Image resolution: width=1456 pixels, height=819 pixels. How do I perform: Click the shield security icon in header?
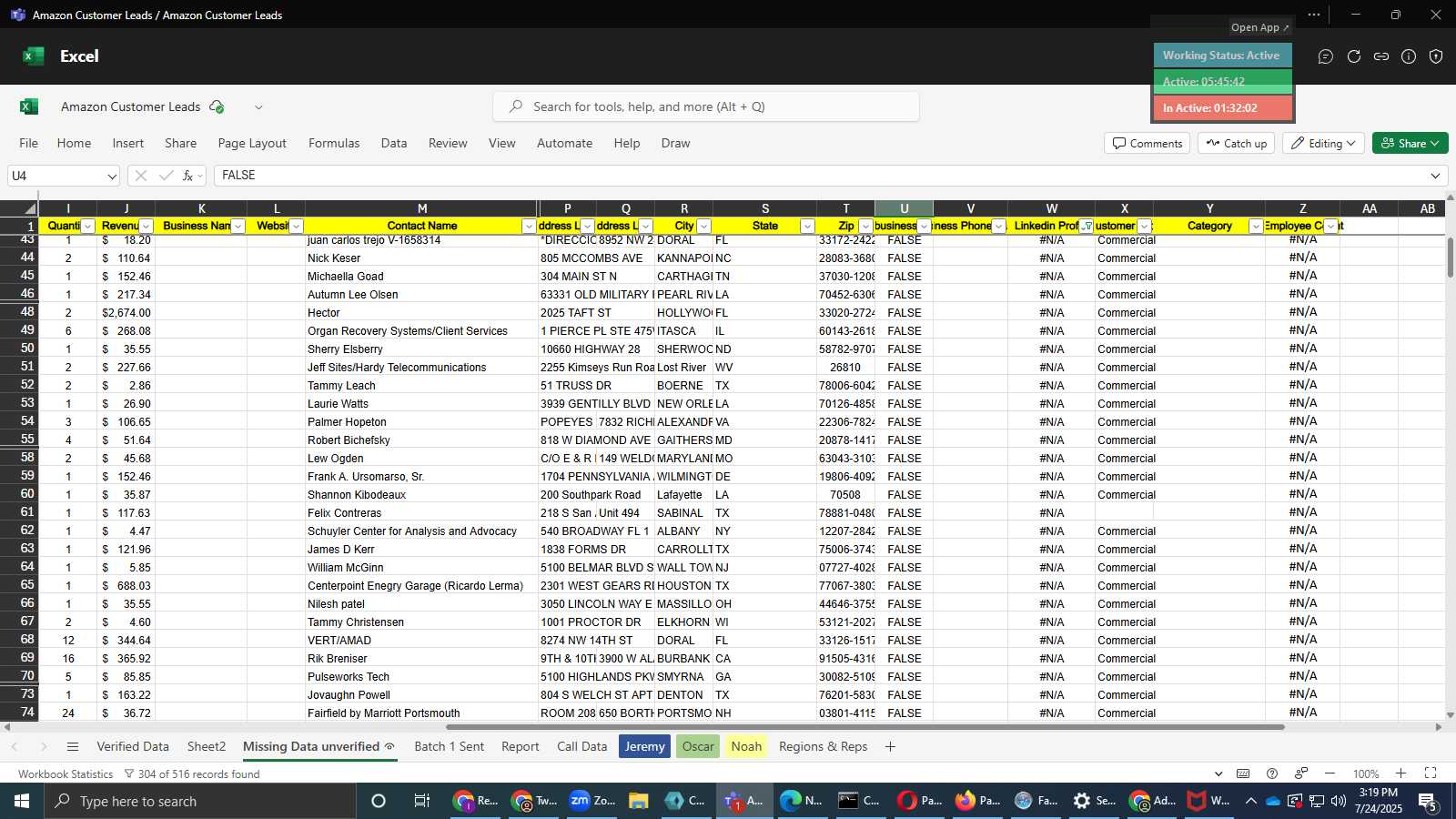(1436, 56)
